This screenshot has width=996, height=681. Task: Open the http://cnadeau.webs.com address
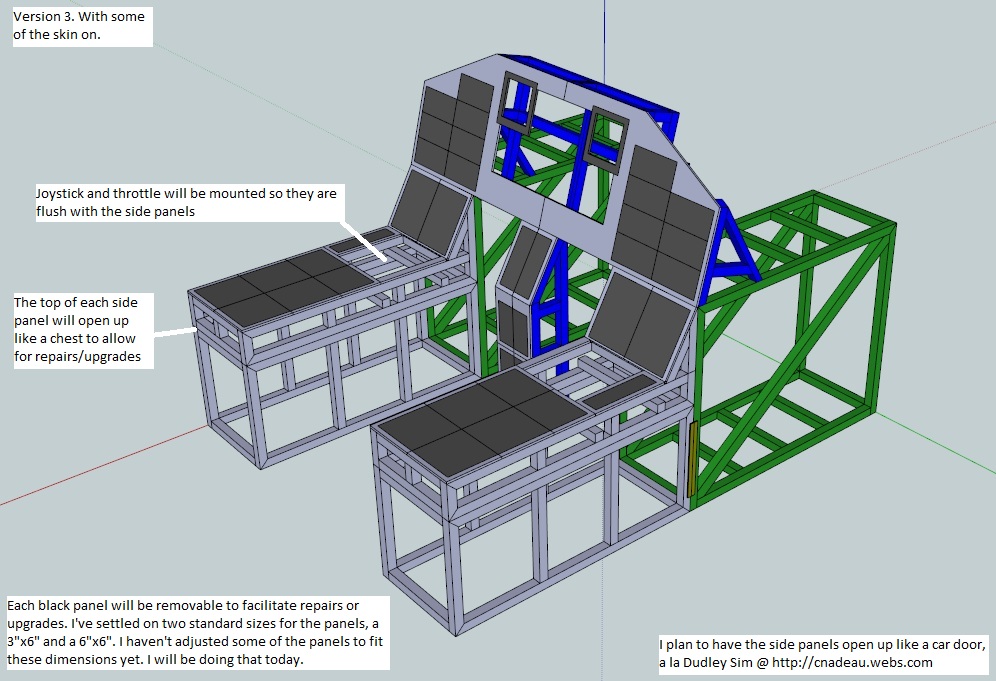point(852,663)
